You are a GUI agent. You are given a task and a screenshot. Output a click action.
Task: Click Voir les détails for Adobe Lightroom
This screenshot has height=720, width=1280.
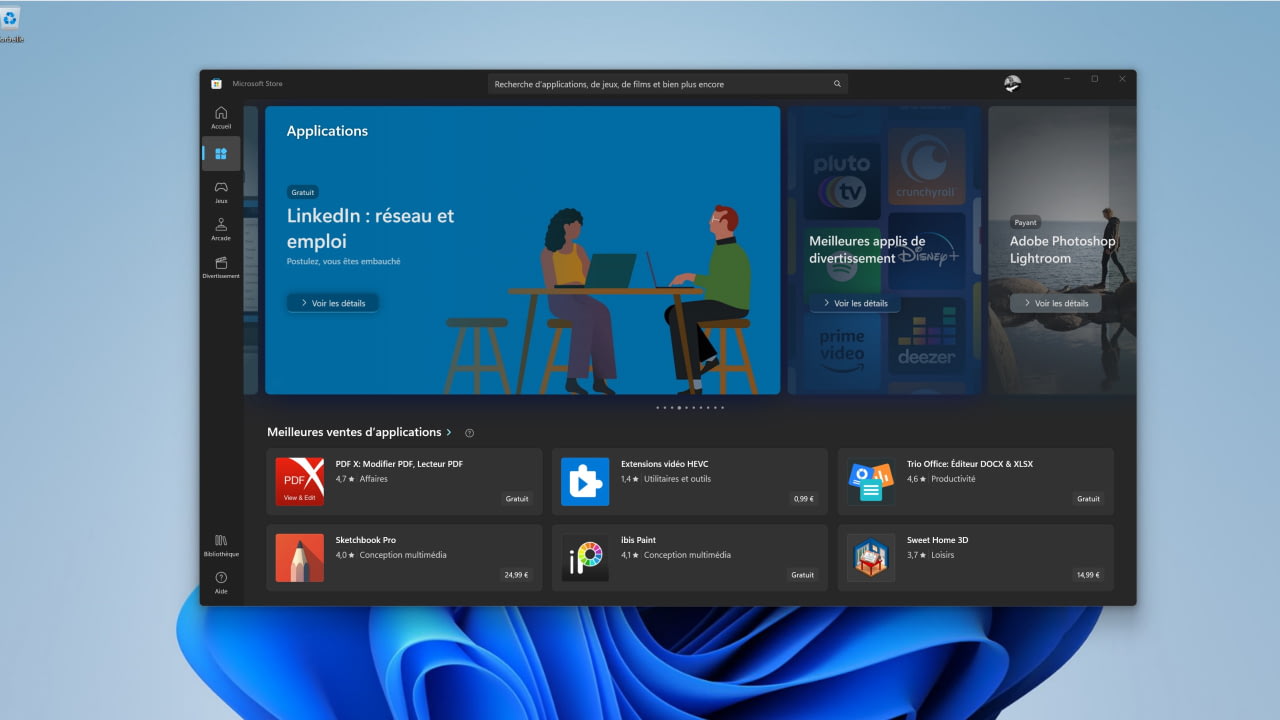[x=1055, y=303]
